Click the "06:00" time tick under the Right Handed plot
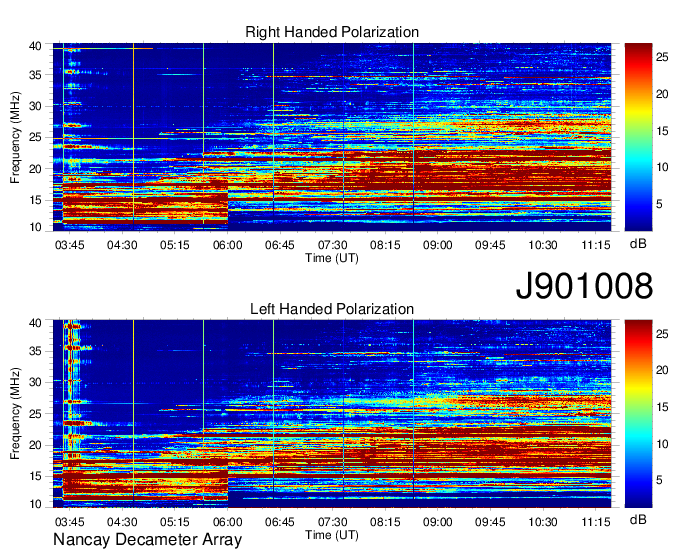The image size is (680, 552). pyautogui.click(x=227, y=245)
